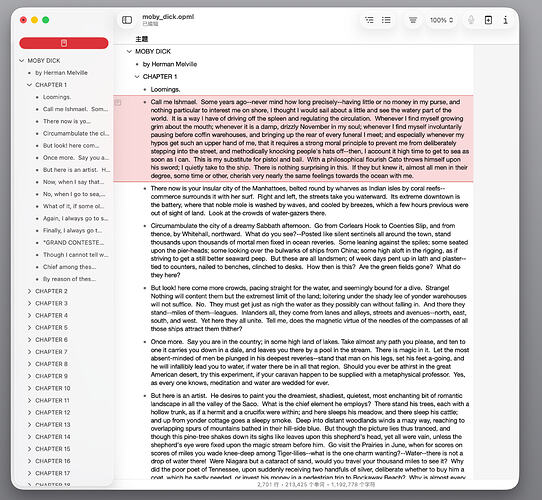Screen dimensions: 542x500
Task: Click the red bookmark button in sidebar
Action: point(64,43)
